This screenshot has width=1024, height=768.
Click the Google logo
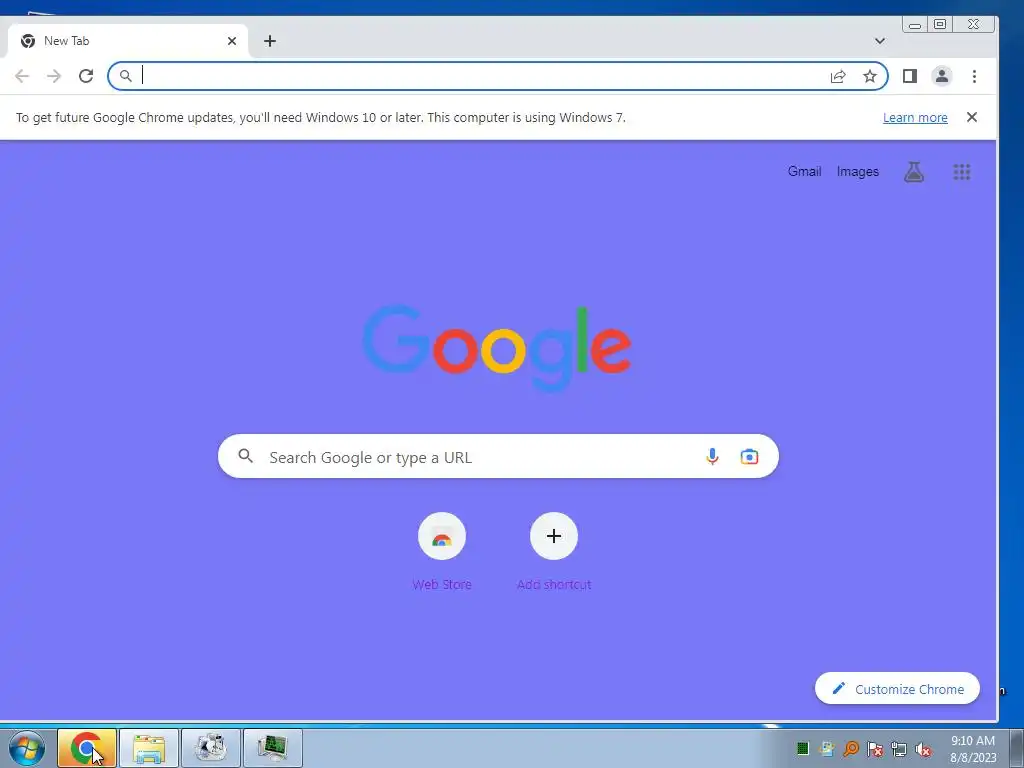(497, 348)
